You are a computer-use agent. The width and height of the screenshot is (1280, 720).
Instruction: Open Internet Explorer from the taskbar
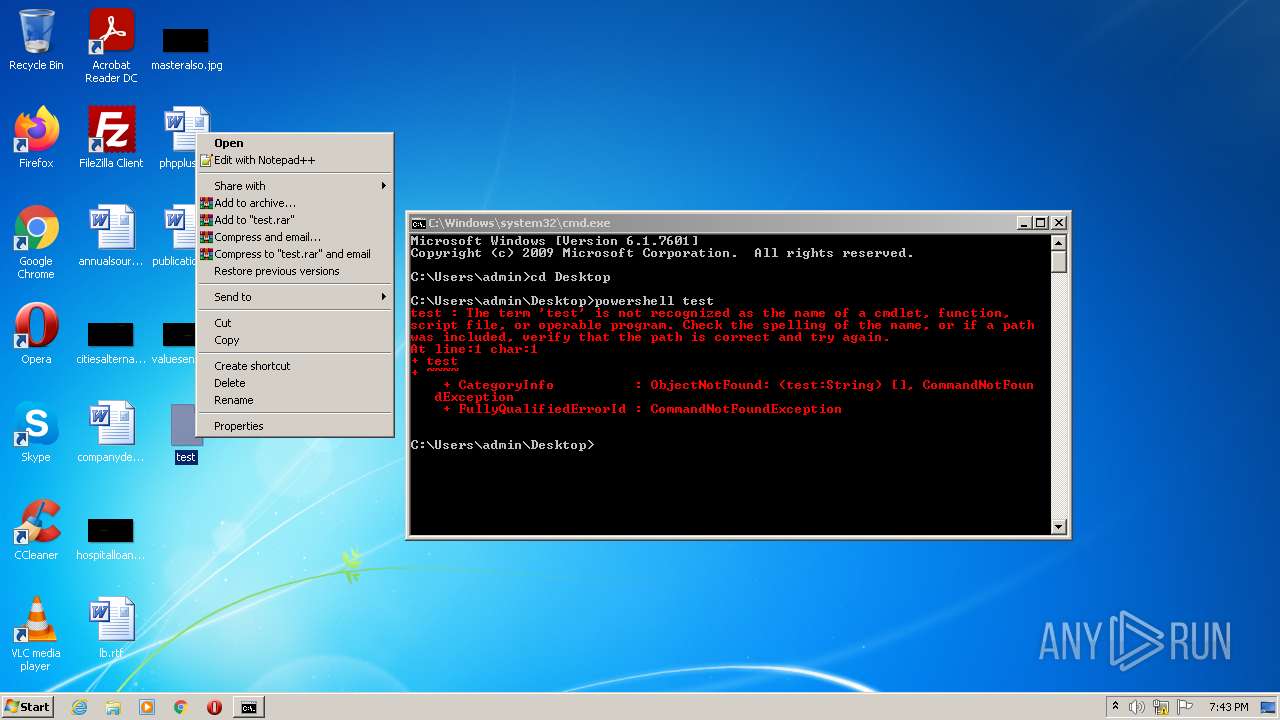79,707
